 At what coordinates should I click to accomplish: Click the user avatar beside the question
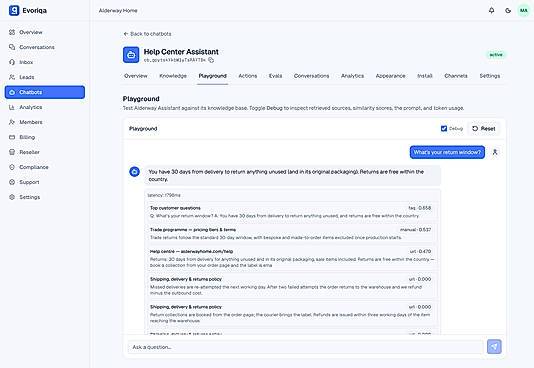(x=495, y=152)
